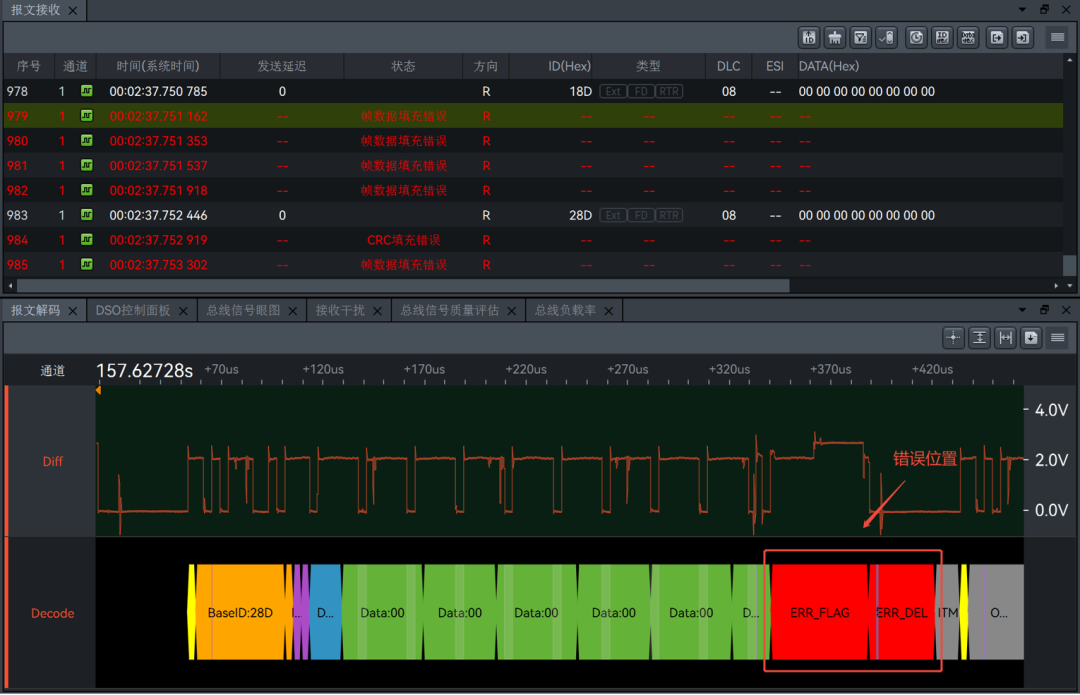
Task: Switch ID display format (ID dec/hex icon)
Action: click(942, 37)
